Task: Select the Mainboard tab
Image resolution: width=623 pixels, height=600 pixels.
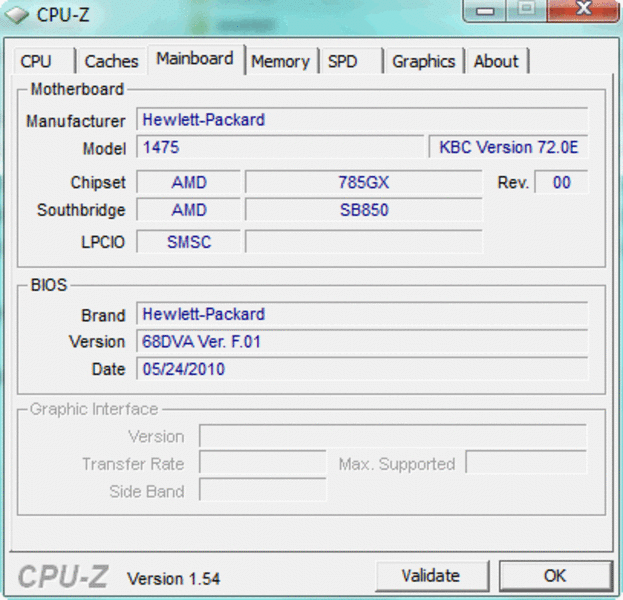Action: point(195,59)
